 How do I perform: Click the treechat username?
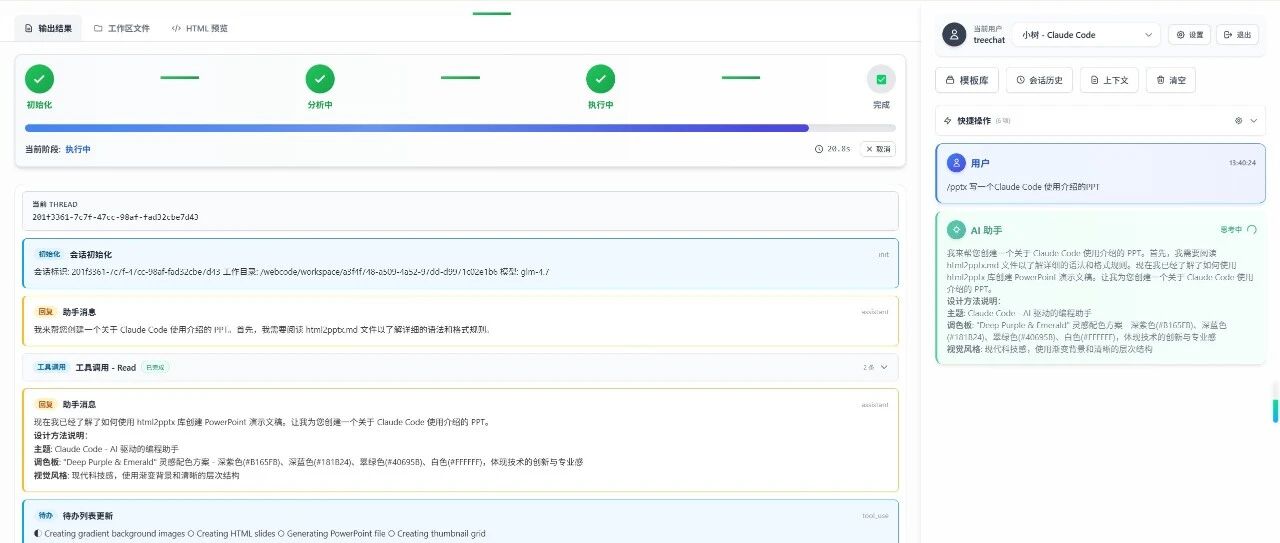[989, 40]
